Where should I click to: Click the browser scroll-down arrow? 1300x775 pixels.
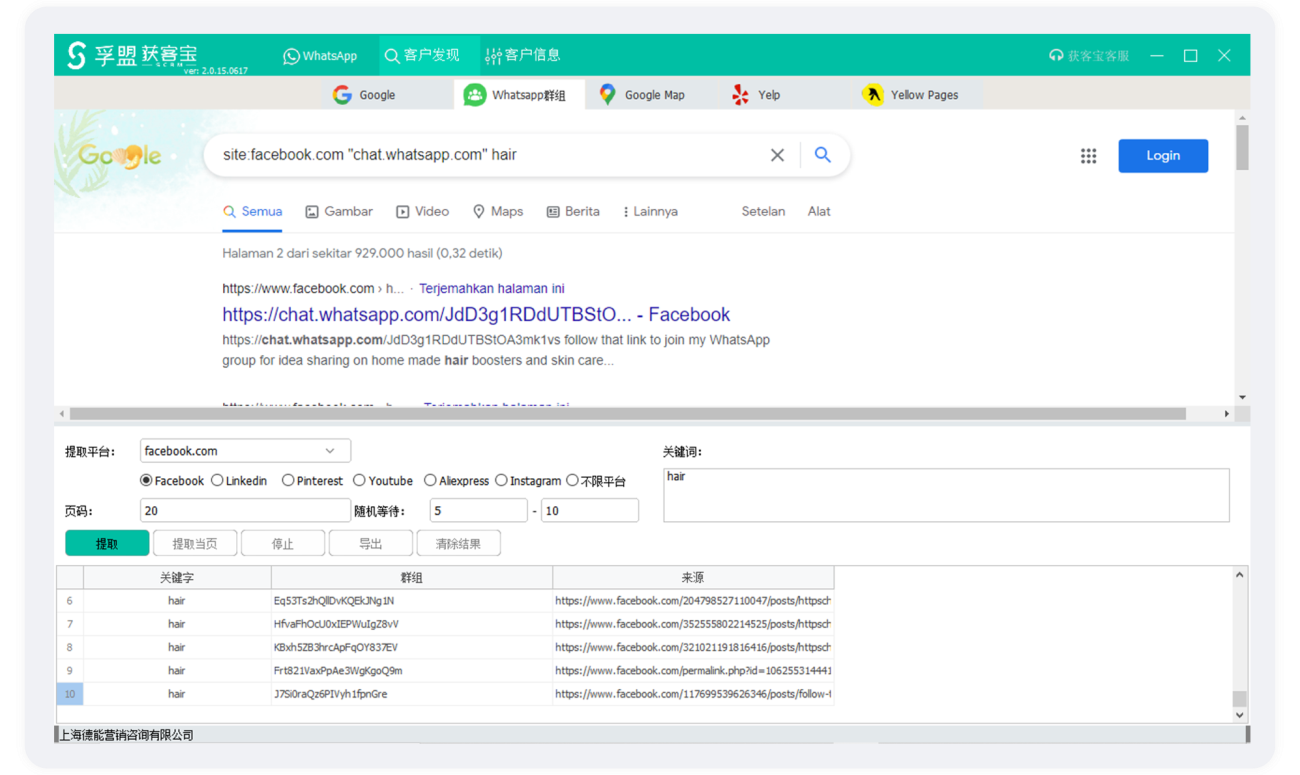pyautogui.click(x=1242, y=397)
